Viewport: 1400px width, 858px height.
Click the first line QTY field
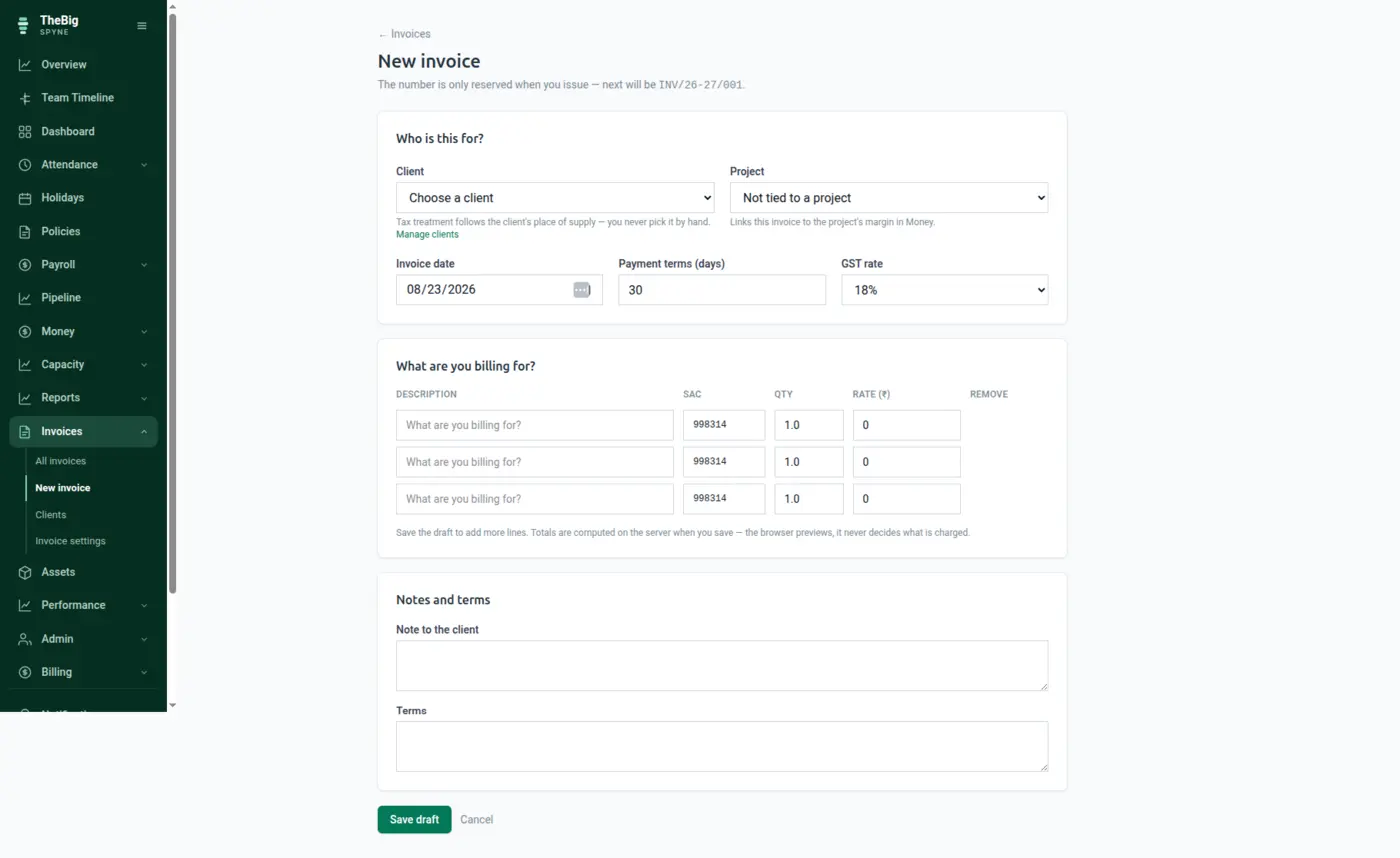click(x=809, y=425)
